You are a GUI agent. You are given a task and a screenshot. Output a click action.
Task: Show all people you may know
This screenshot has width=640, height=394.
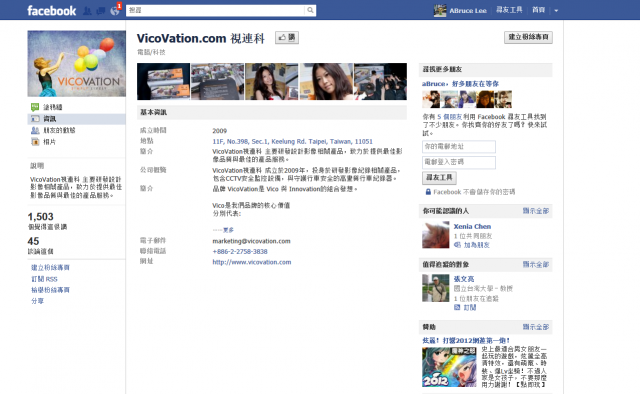(536, 211)
